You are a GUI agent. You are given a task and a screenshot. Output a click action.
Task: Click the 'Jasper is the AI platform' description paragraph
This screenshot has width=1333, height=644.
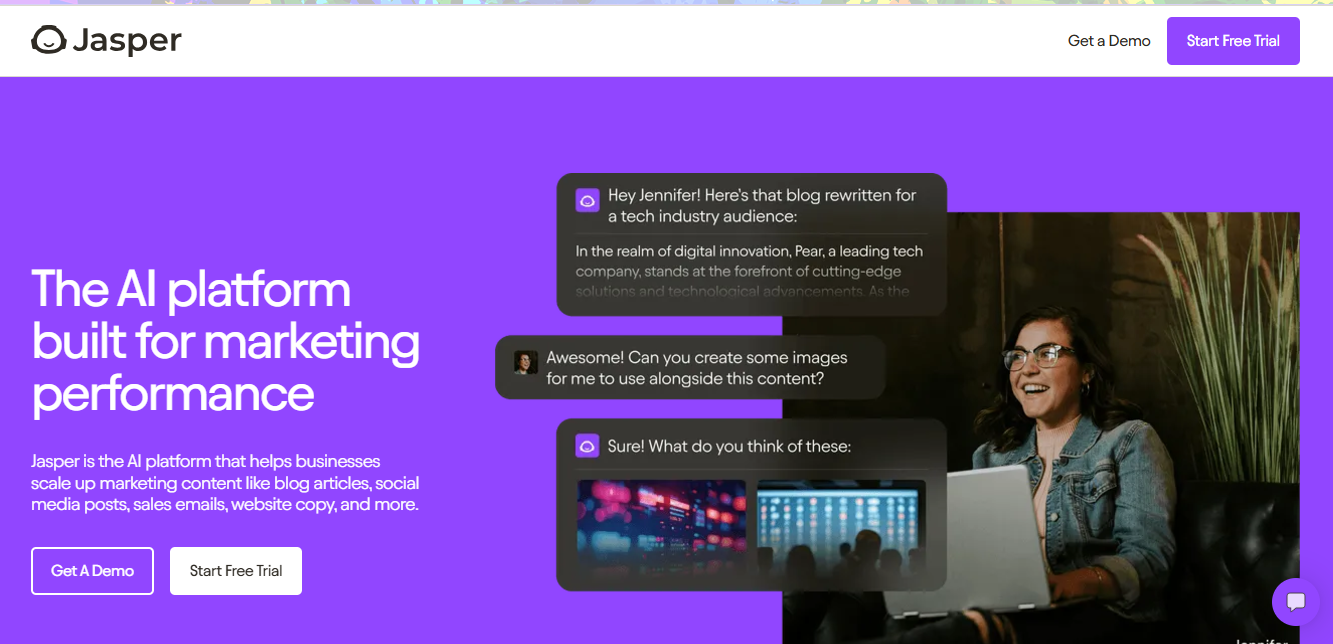[224, 483]
